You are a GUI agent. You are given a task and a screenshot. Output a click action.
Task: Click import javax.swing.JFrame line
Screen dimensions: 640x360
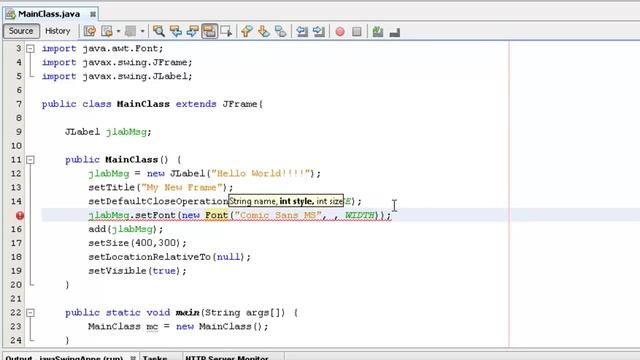coord(117,62)
